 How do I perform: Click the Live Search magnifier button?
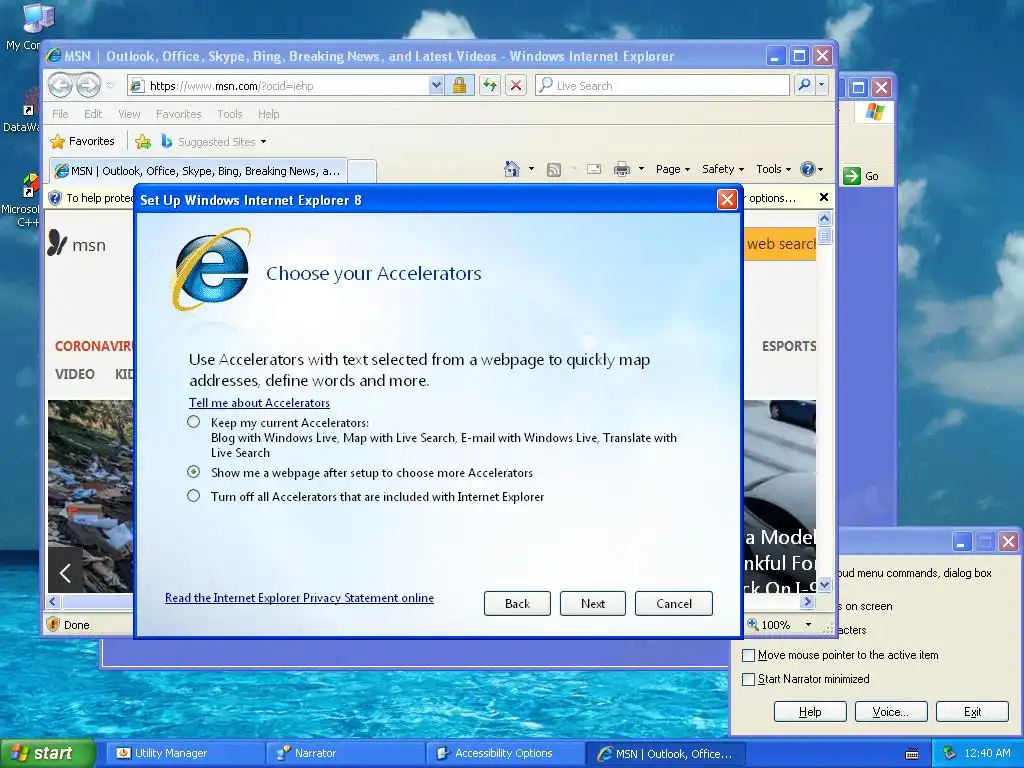point(804,85)
